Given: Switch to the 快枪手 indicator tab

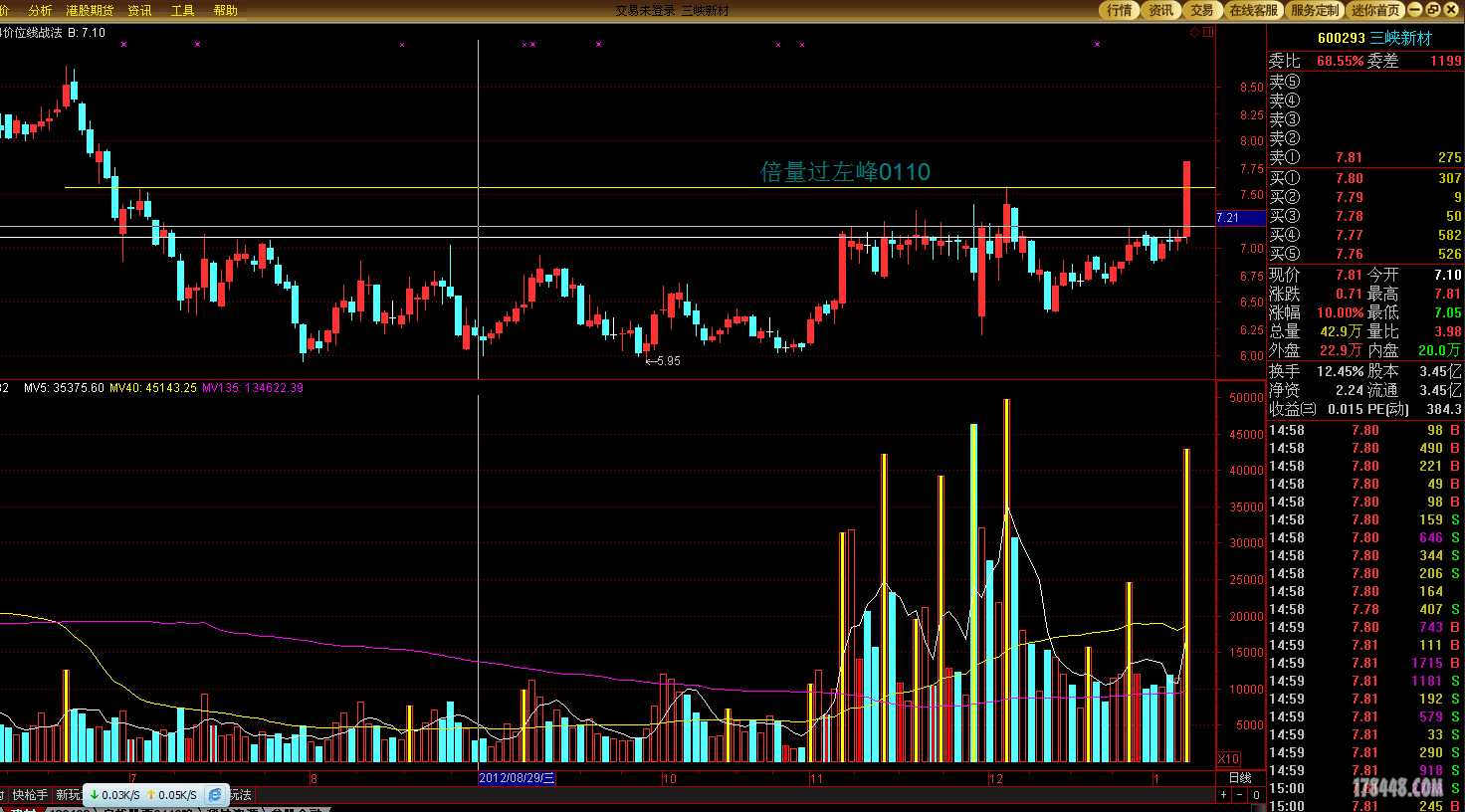Looking at the screenshot, I should [x=30, y=795].
